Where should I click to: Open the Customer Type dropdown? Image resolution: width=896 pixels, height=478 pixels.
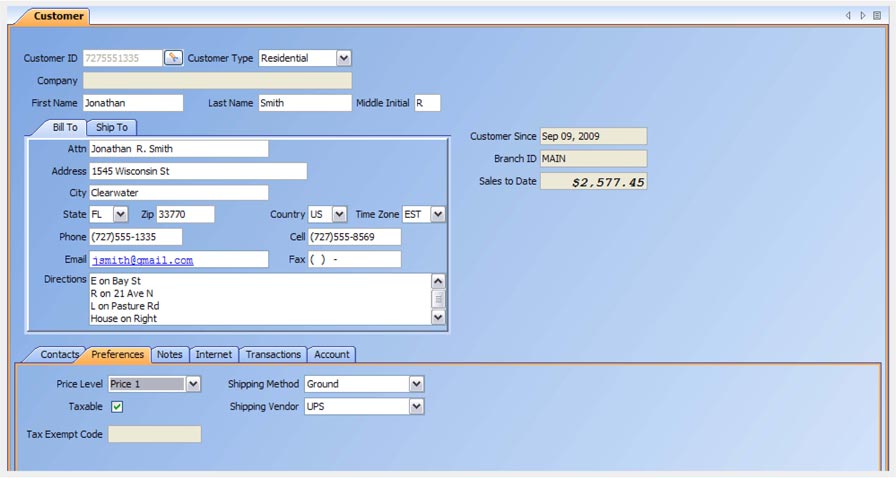pyautogui.click(x=343, y=58)
